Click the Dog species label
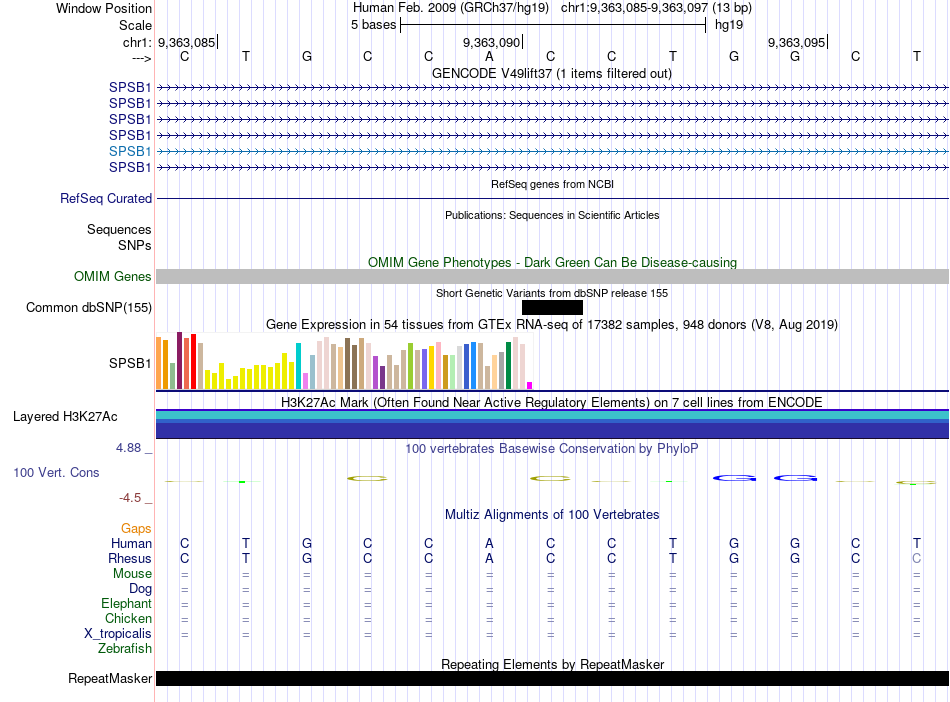Viewport: 950px width, 702px height. click(x=140, y=589)
